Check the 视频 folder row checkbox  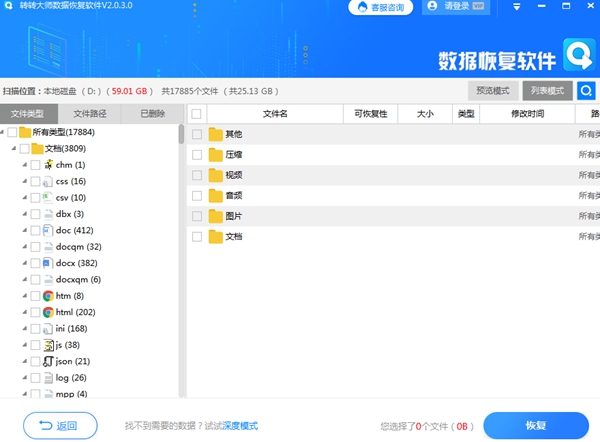point(197,175)
